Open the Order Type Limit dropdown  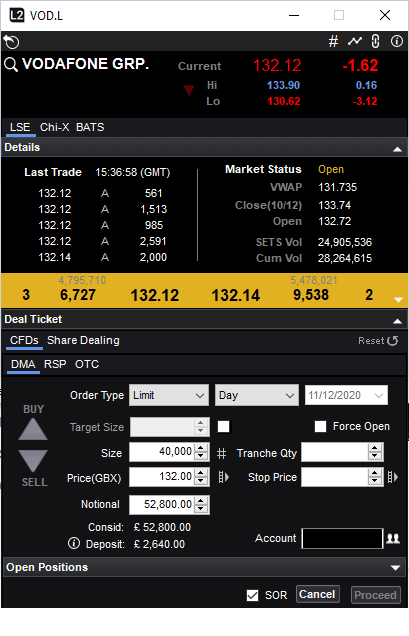[x=169, y=395]
